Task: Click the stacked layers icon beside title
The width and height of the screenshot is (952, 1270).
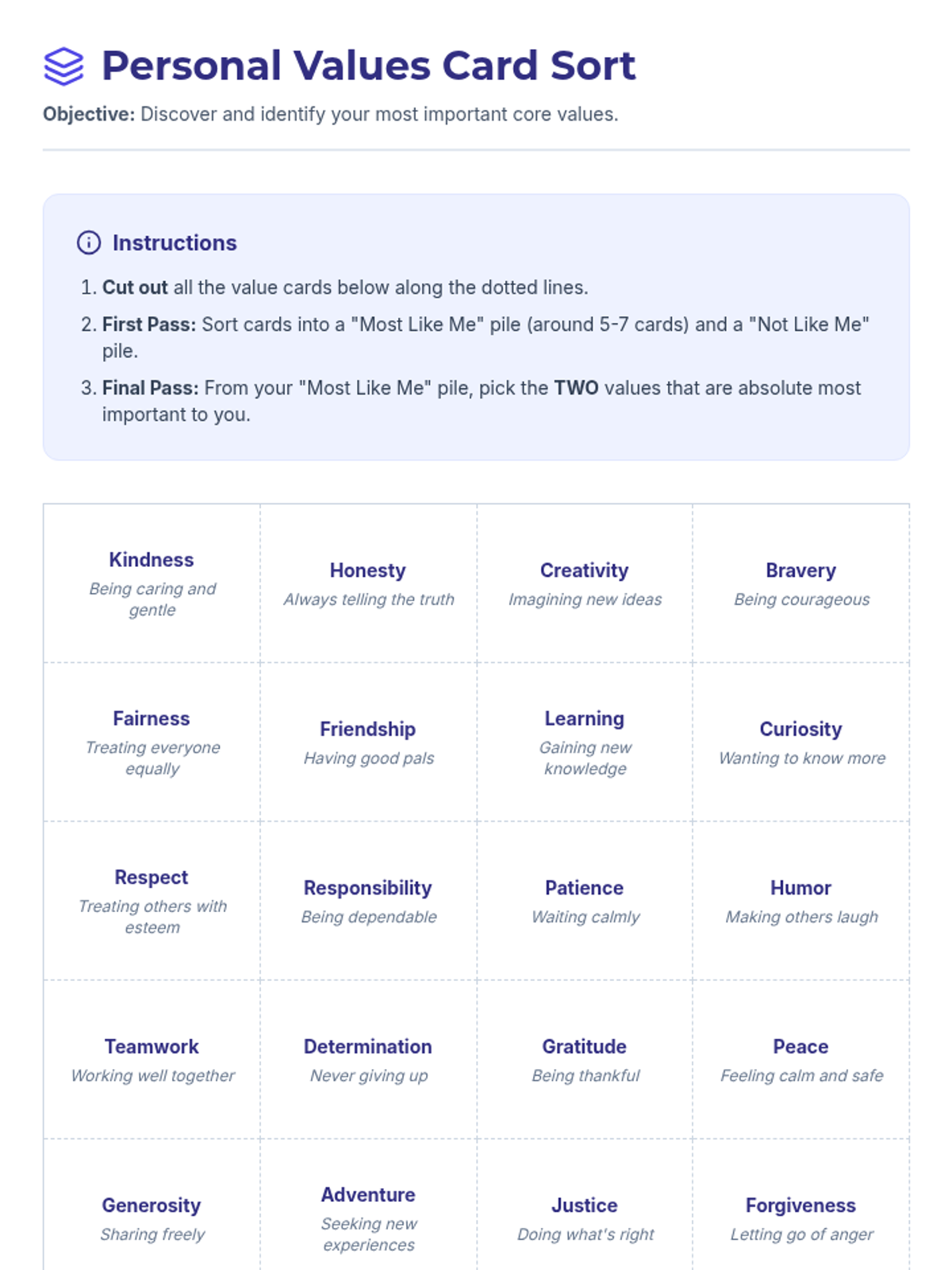Action: 63,66
